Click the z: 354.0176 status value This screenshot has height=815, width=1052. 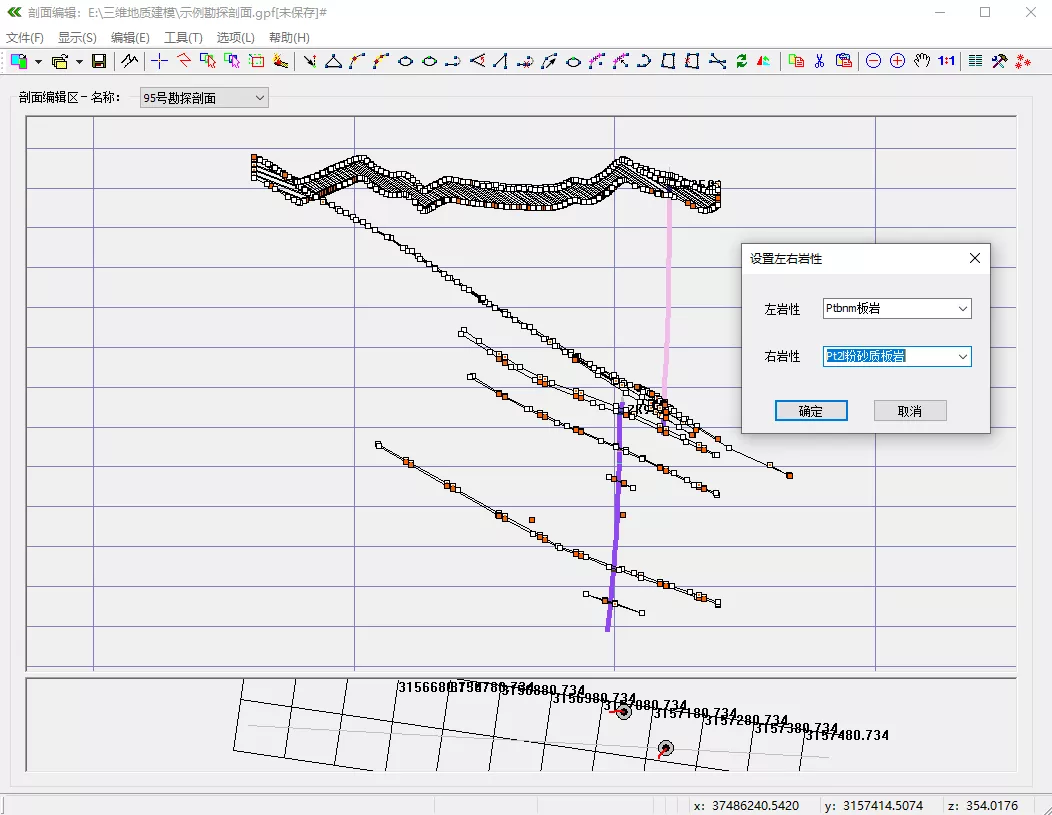[982, 806]
